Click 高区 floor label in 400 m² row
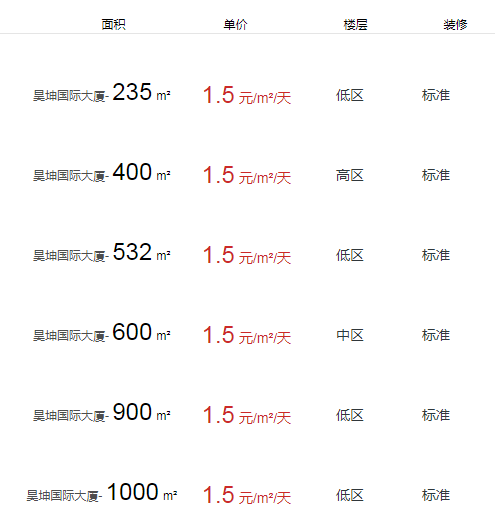Screen dimensions: 495x515 (350, 175)
